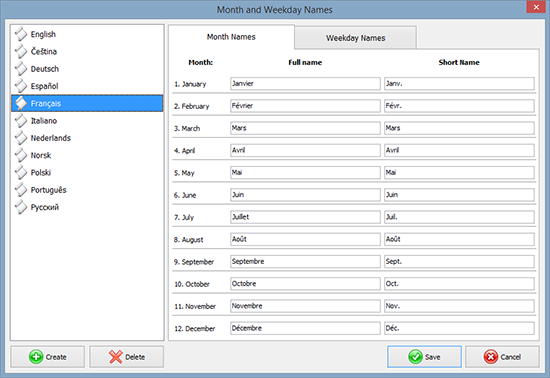This screenshot has width=550, height=378.
Task: Focus the short name field 'Sept.'
Action: [459, 262]
